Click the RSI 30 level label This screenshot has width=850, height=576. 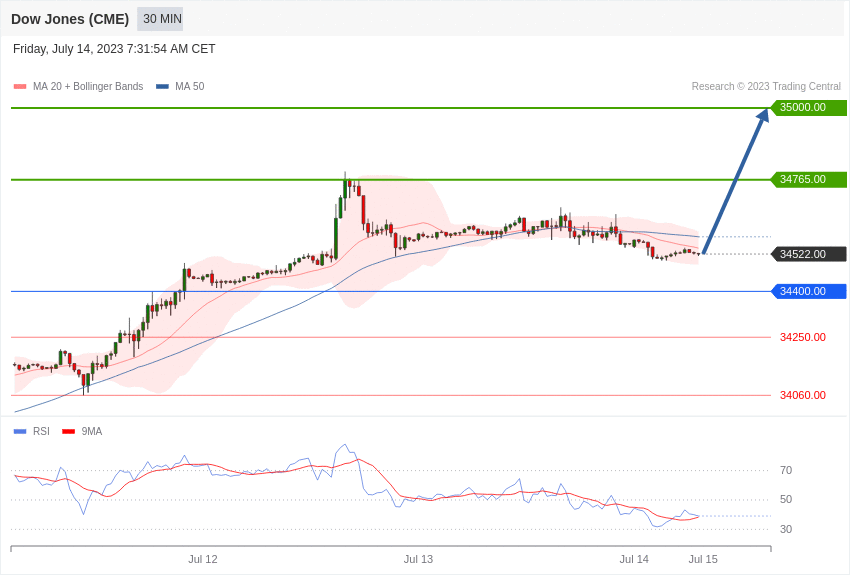pyautogui.click(x=786, y=529)
